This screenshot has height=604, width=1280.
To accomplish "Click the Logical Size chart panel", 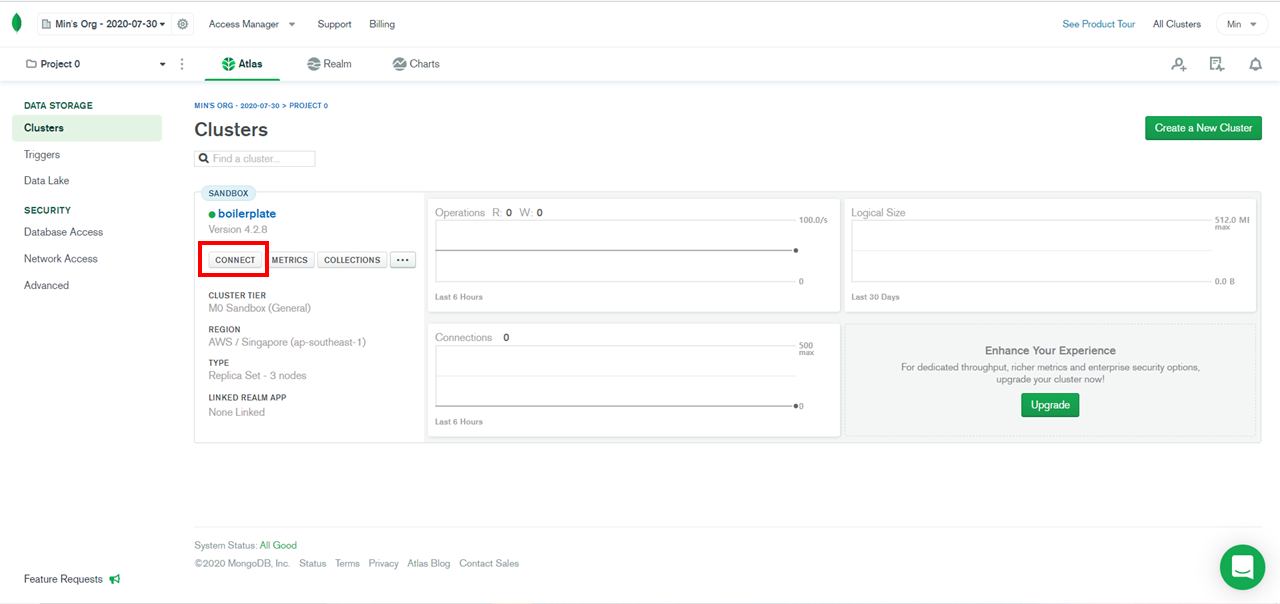I will click(x=1049, y=255).
